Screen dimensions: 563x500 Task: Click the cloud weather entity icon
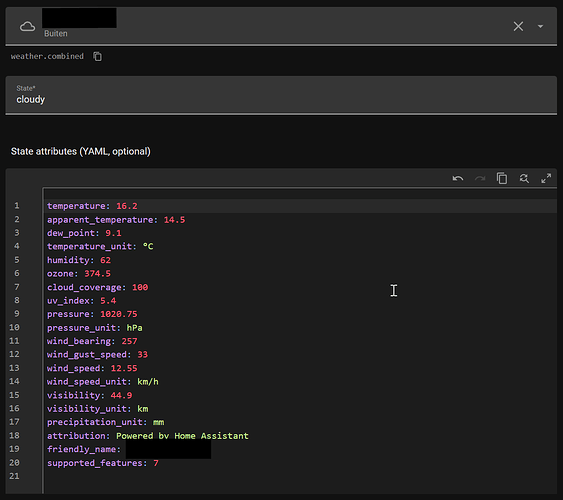coord(27,27)
